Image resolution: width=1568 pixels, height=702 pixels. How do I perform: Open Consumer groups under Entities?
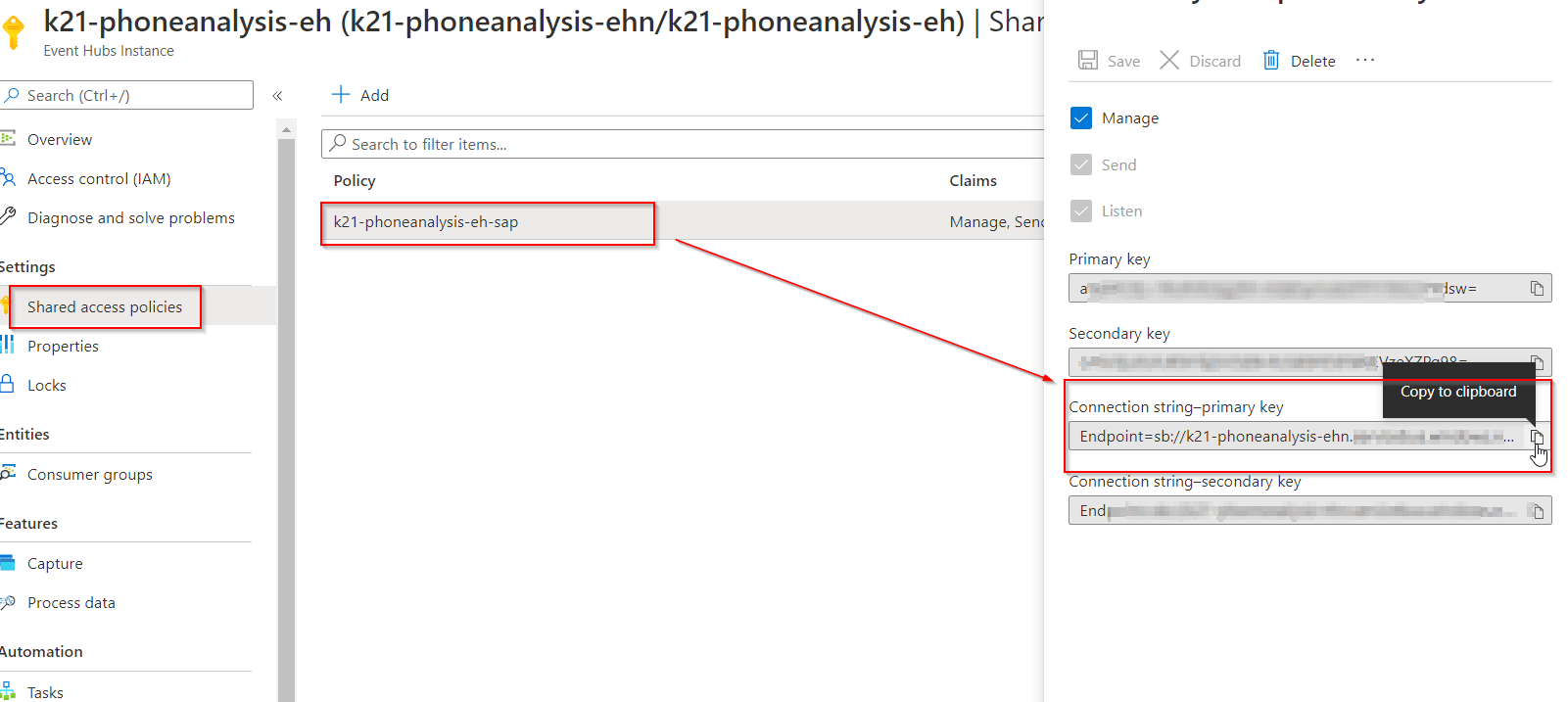click(90, 475)
